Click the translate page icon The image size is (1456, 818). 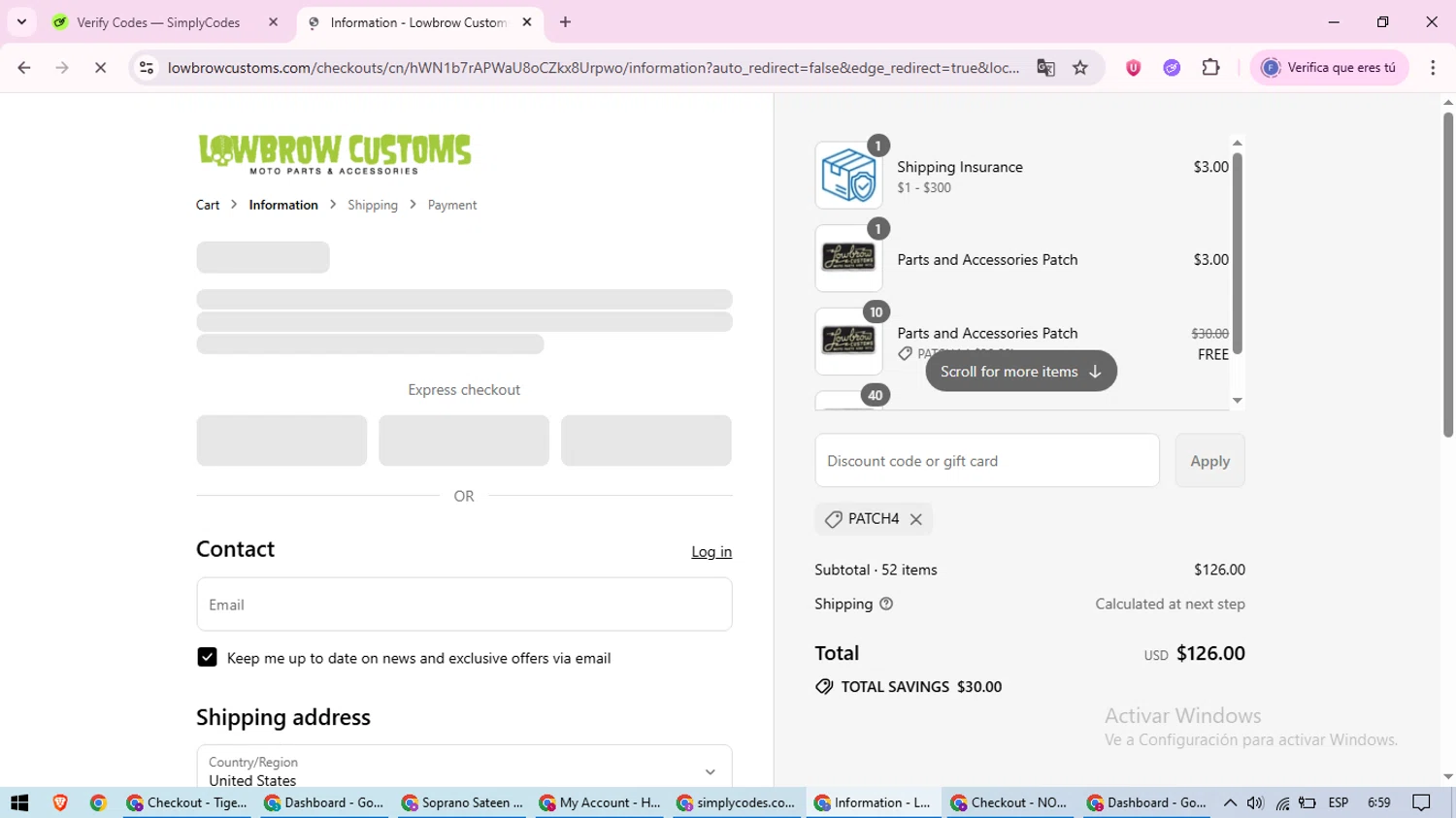[x=1045, y=68]
